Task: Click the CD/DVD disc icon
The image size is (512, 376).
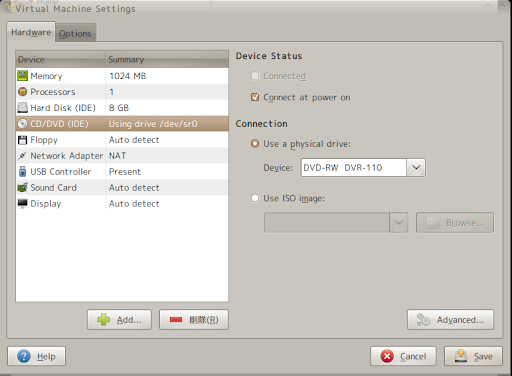Action: (x=22, y=124)
